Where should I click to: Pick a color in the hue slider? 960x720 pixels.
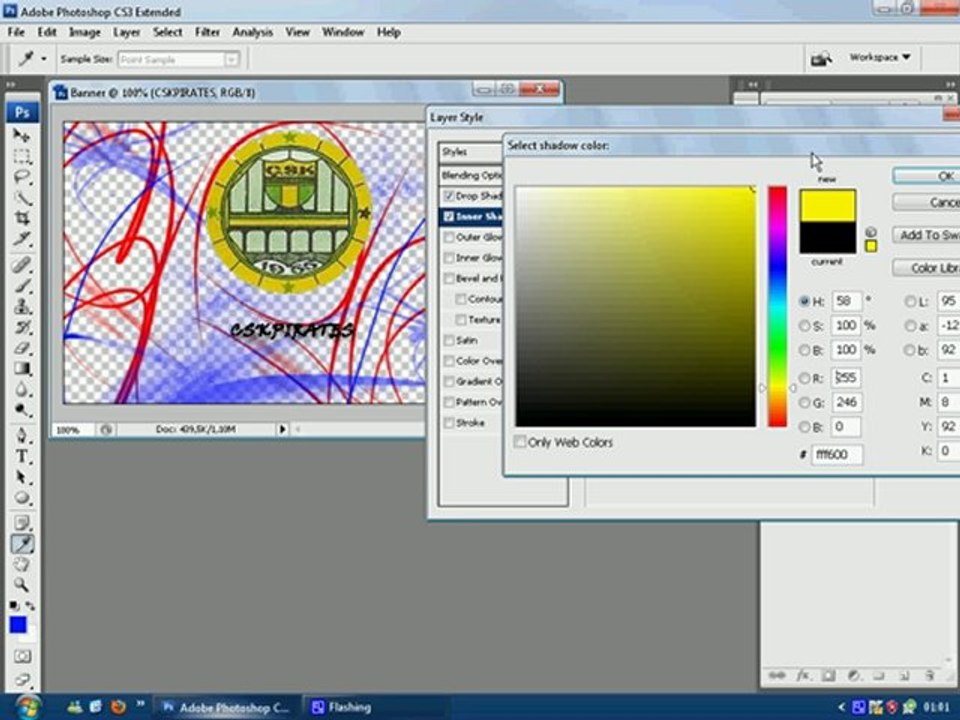pyautogui.click(x=777, y=306)
